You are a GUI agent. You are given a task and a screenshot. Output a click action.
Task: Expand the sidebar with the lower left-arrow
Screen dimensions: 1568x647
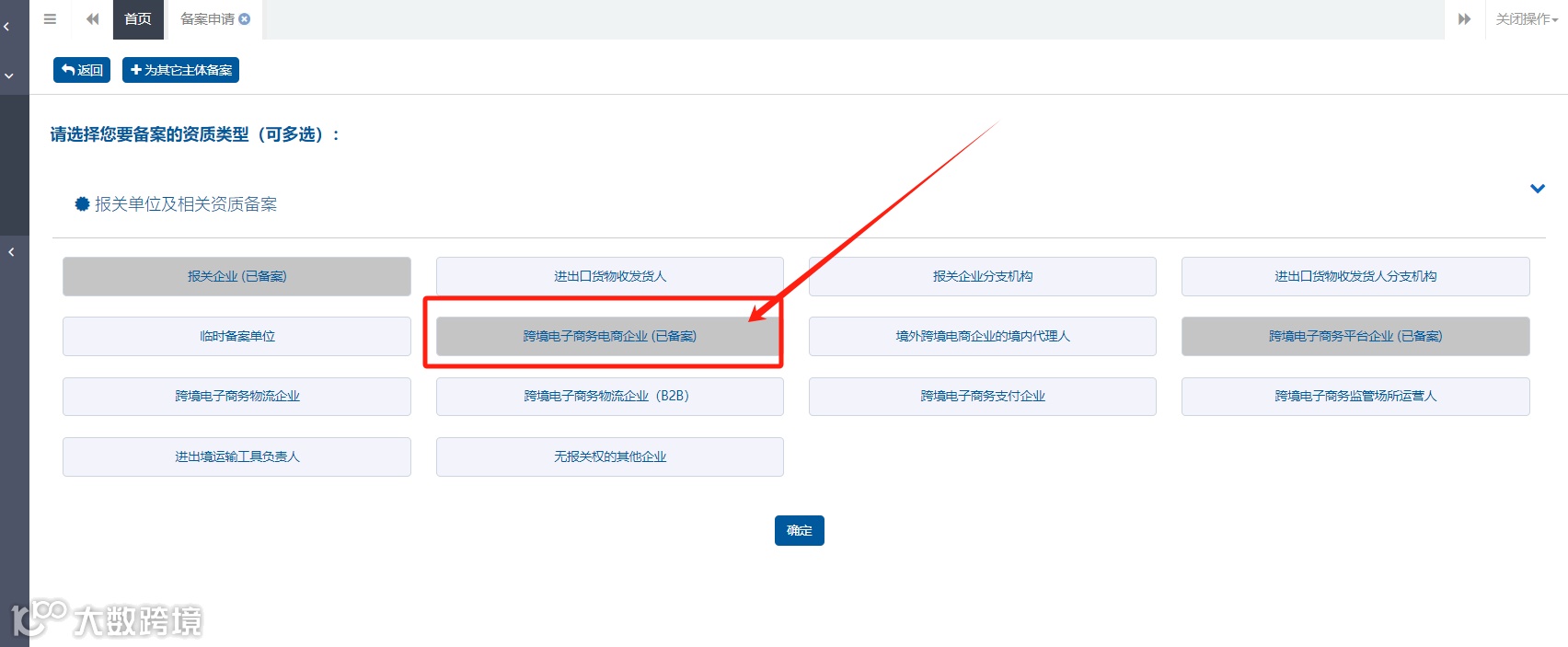pyautogui.click(x=11, y=251)
